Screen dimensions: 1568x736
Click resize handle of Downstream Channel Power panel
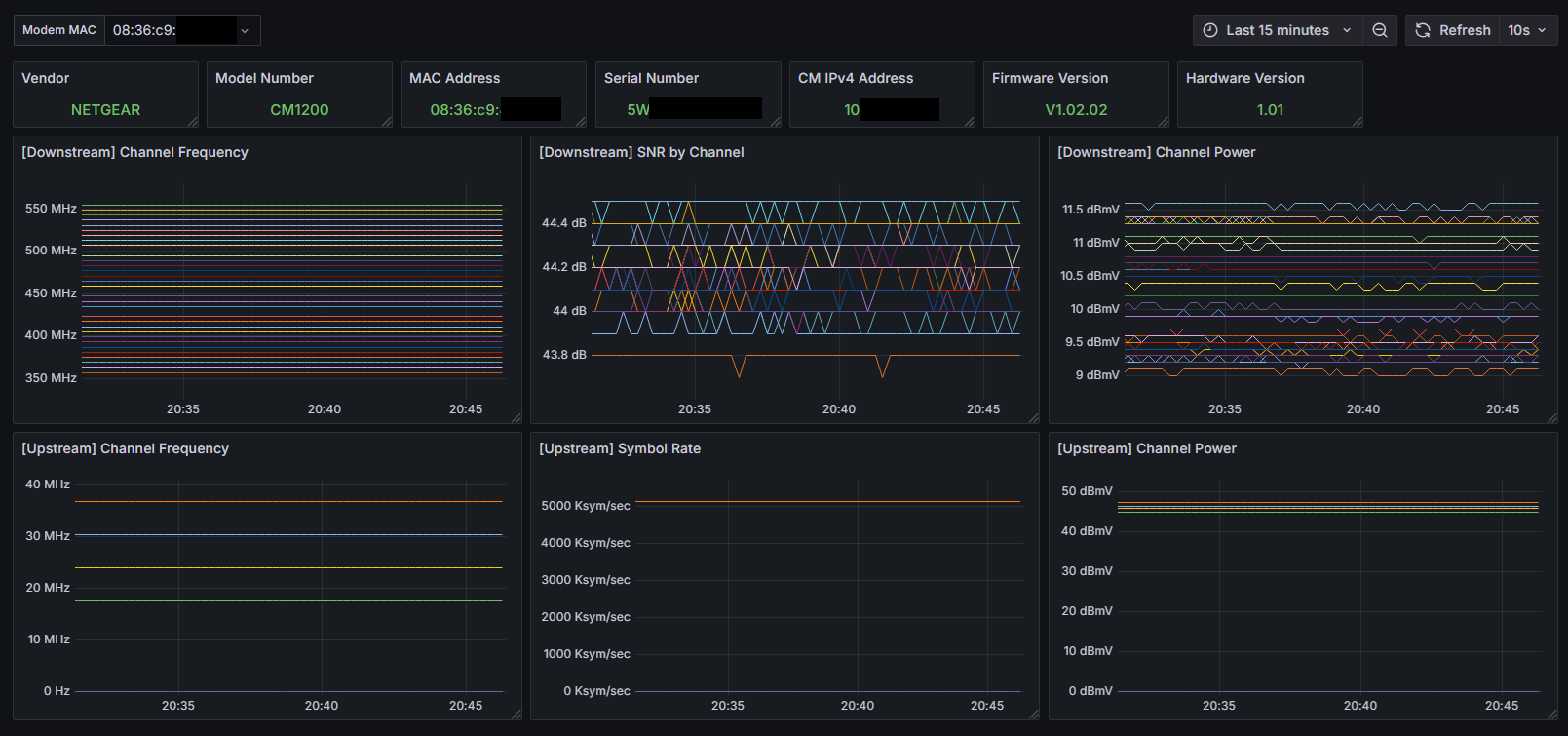coord(1552,418)
